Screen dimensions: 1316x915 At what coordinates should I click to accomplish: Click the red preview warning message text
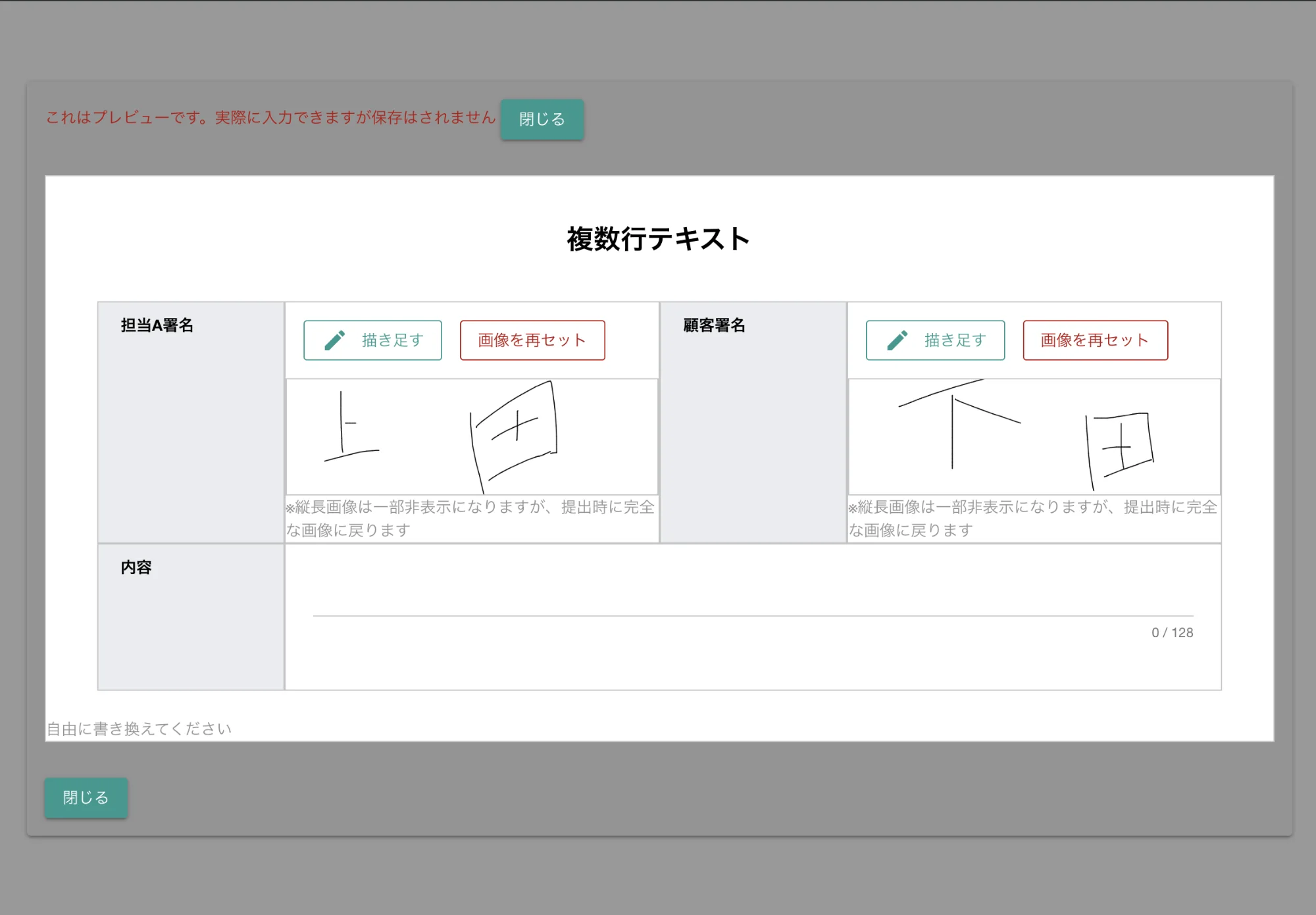[270, 119]
